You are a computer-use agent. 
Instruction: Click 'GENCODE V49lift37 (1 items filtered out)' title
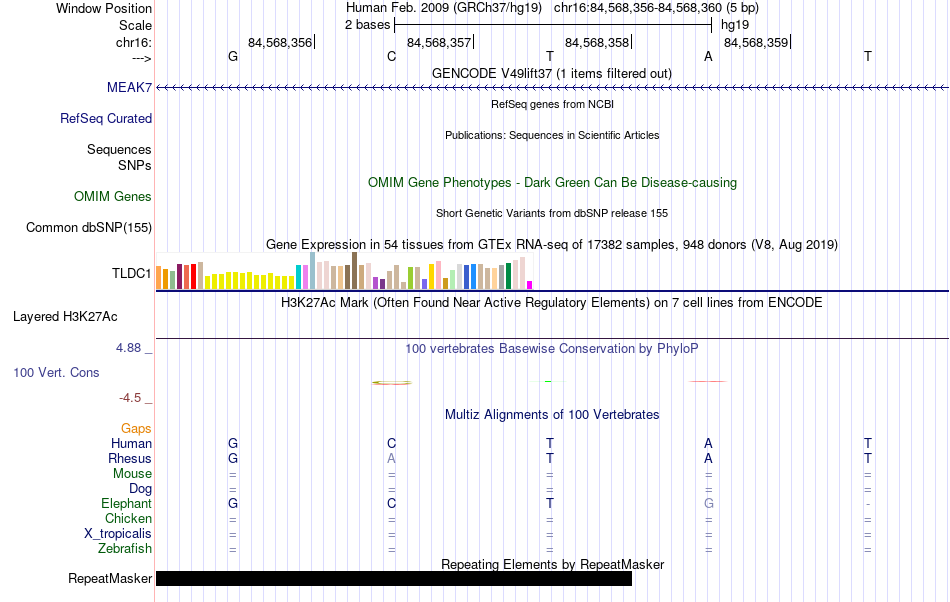point(552,73)
